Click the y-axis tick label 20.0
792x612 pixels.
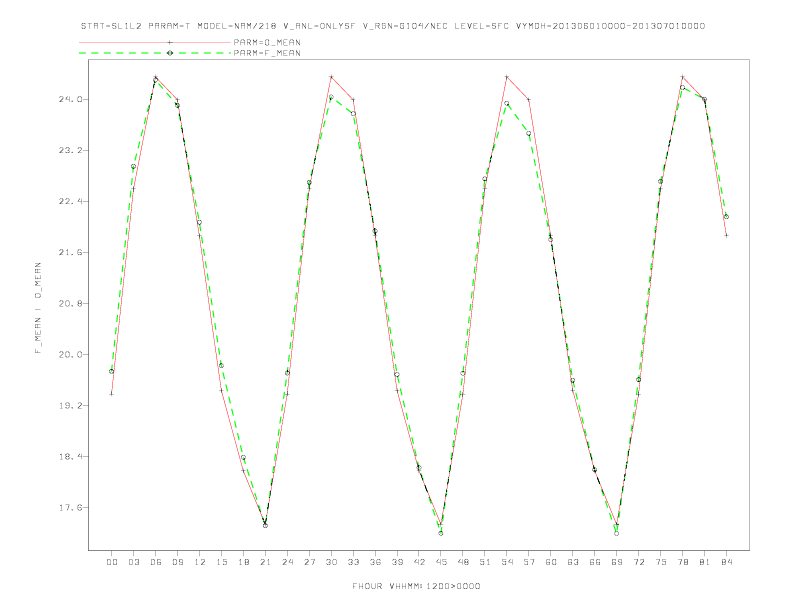[x=70, y=354]
